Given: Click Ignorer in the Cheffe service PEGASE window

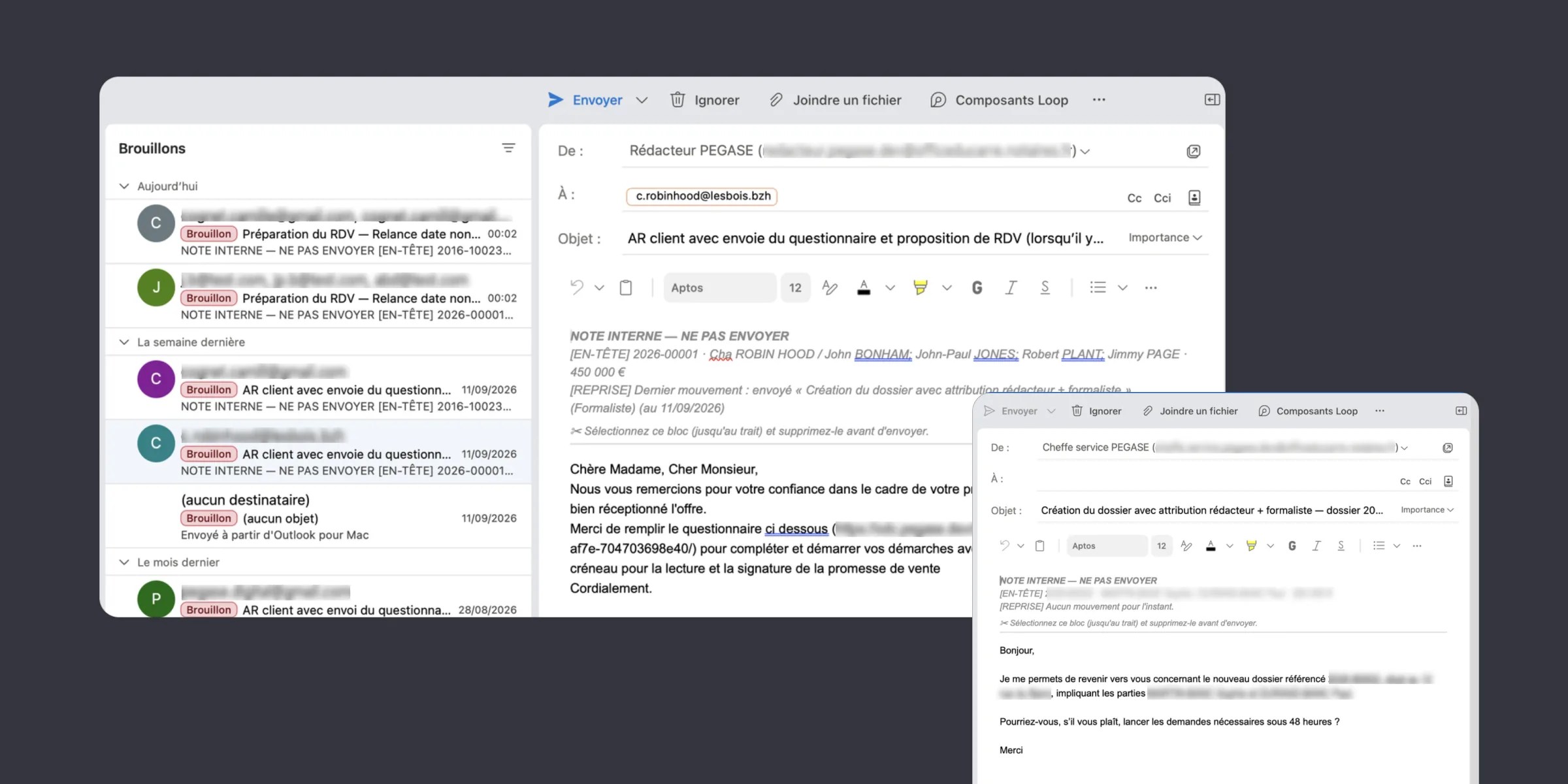Looking at the screenshot, I should (x=1097, y=411).
